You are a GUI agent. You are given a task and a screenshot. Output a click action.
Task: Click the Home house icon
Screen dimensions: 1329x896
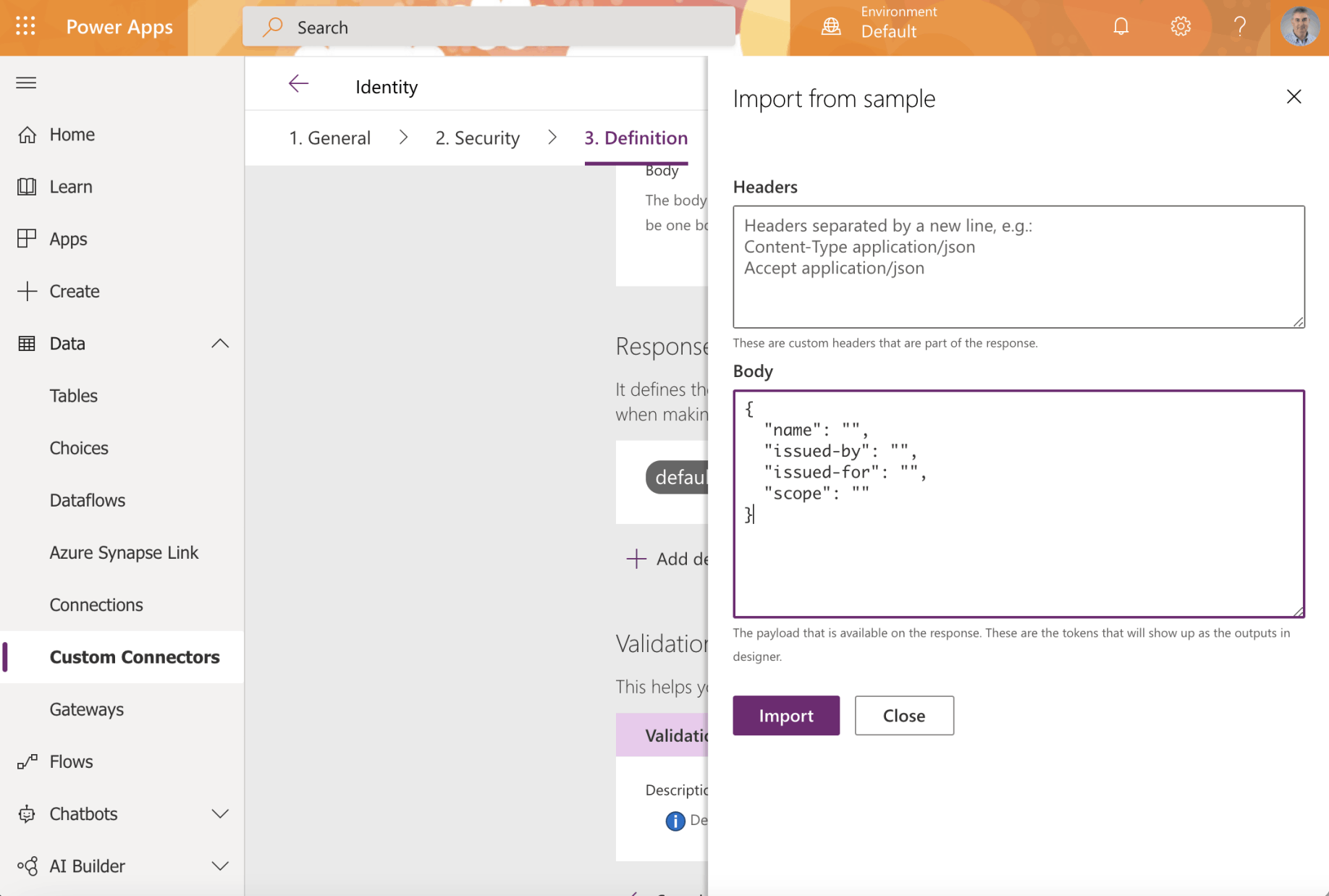(27, 135)
